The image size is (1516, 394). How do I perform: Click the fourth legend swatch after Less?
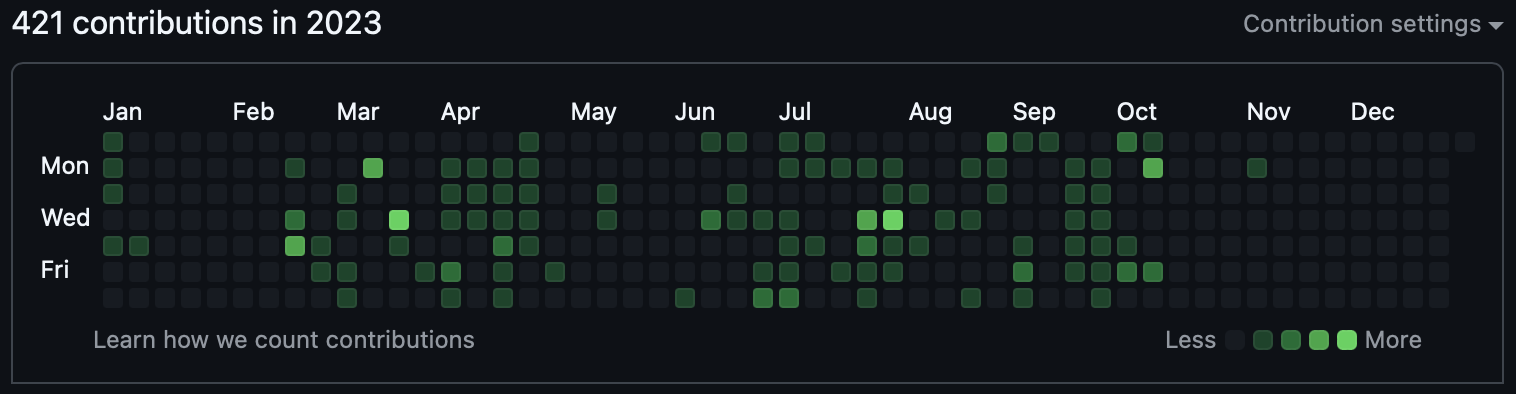[x=1319, y=340]
